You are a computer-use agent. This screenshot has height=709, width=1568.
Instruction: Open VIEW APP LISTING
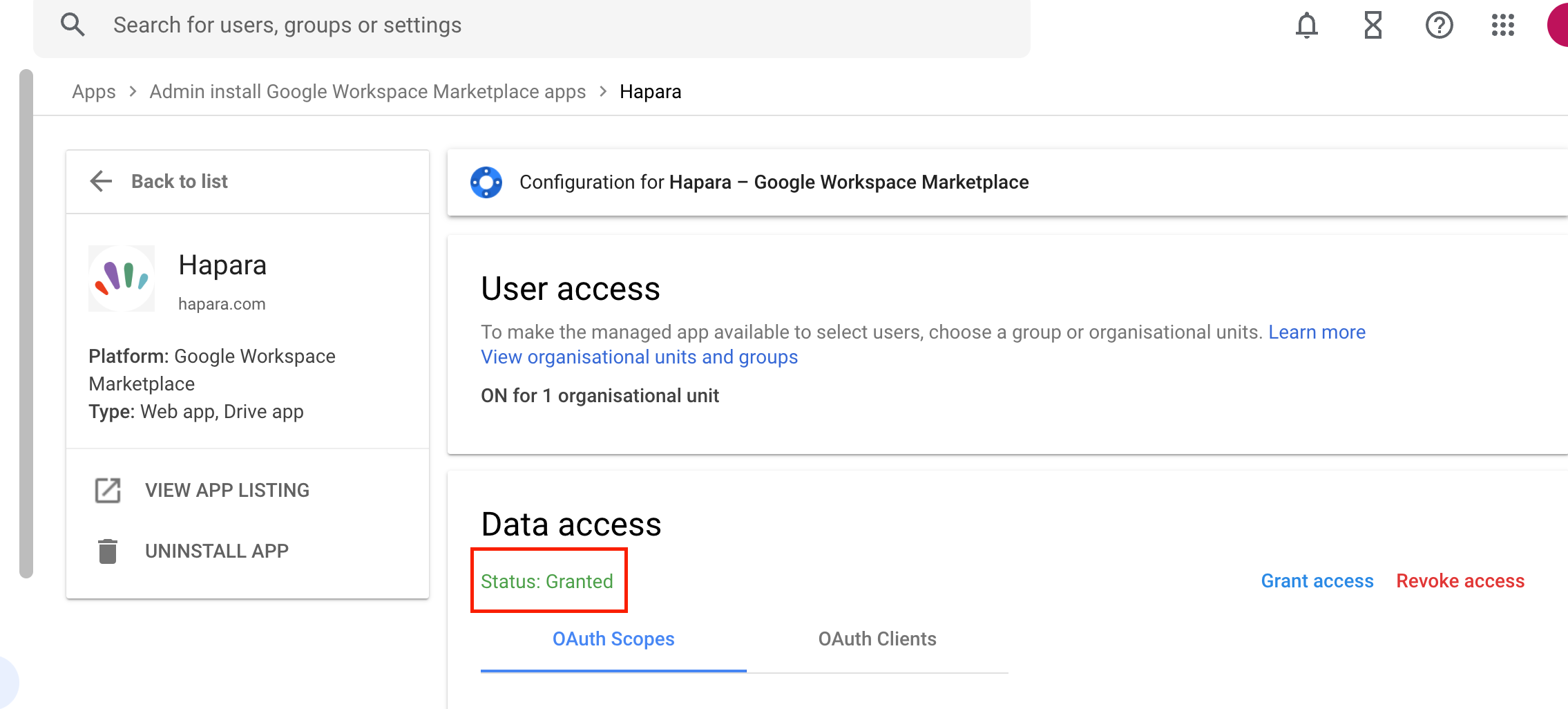[x=227, y=490]
